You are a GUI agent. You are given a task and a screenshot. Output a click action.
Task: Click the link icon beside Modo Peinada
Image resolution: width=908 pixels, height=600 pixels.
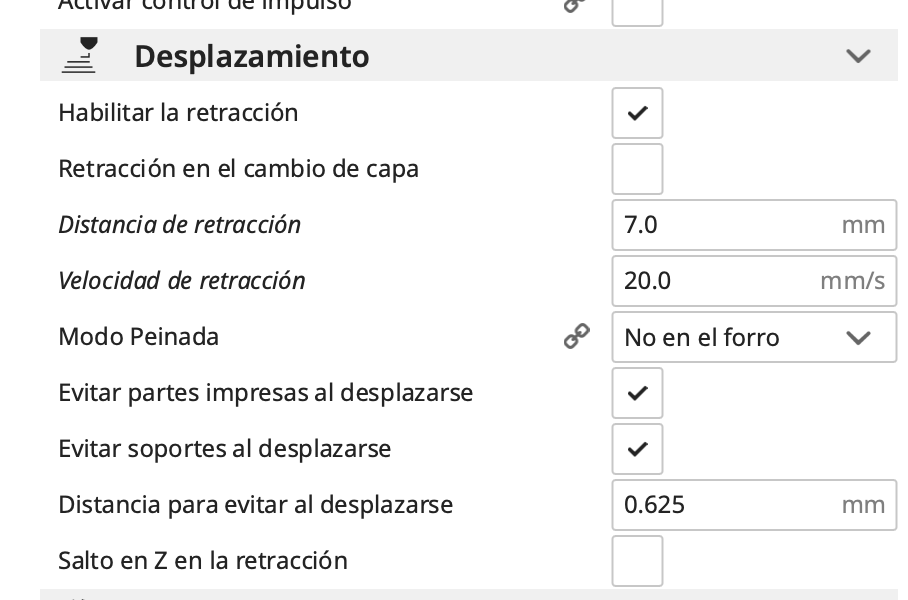[x=576, y=337]
